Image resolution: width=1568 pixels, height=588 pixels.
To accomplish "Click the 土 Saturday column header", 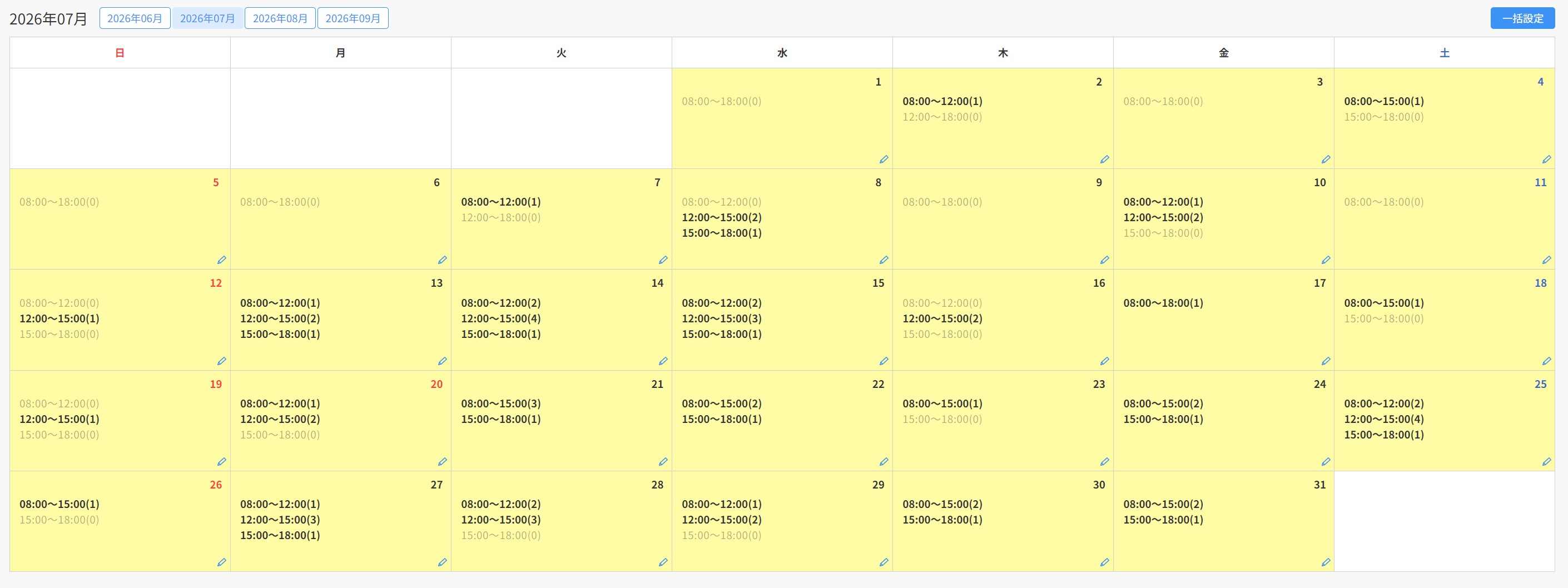I will point(1445,53).
